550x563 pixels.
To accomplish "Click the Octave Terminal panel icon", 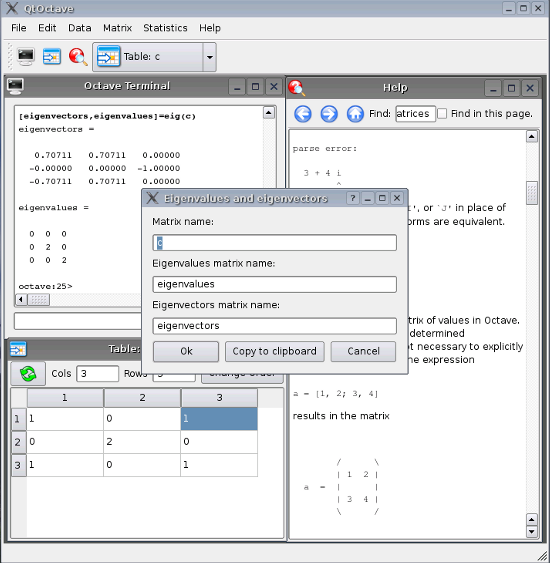I will tap(15, 86).
